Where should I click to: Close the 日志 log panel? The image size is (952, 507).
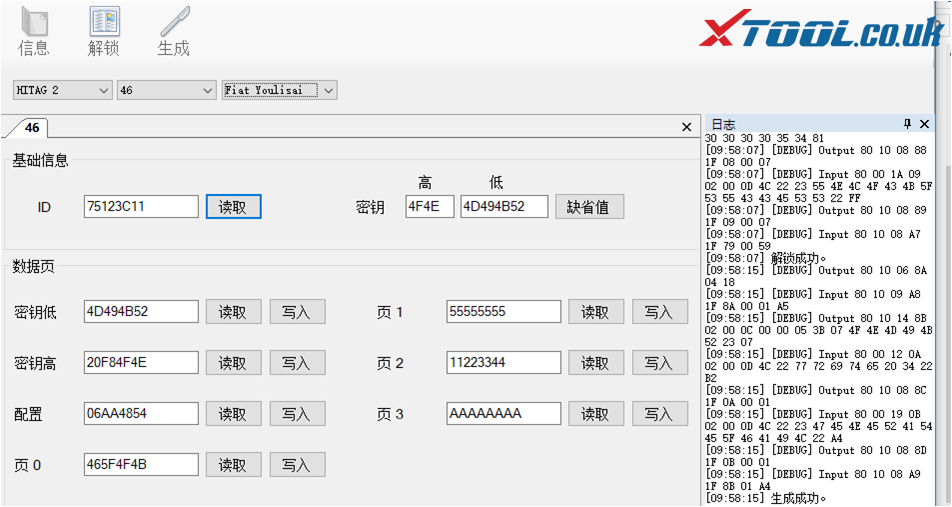[x=923, y=124]
